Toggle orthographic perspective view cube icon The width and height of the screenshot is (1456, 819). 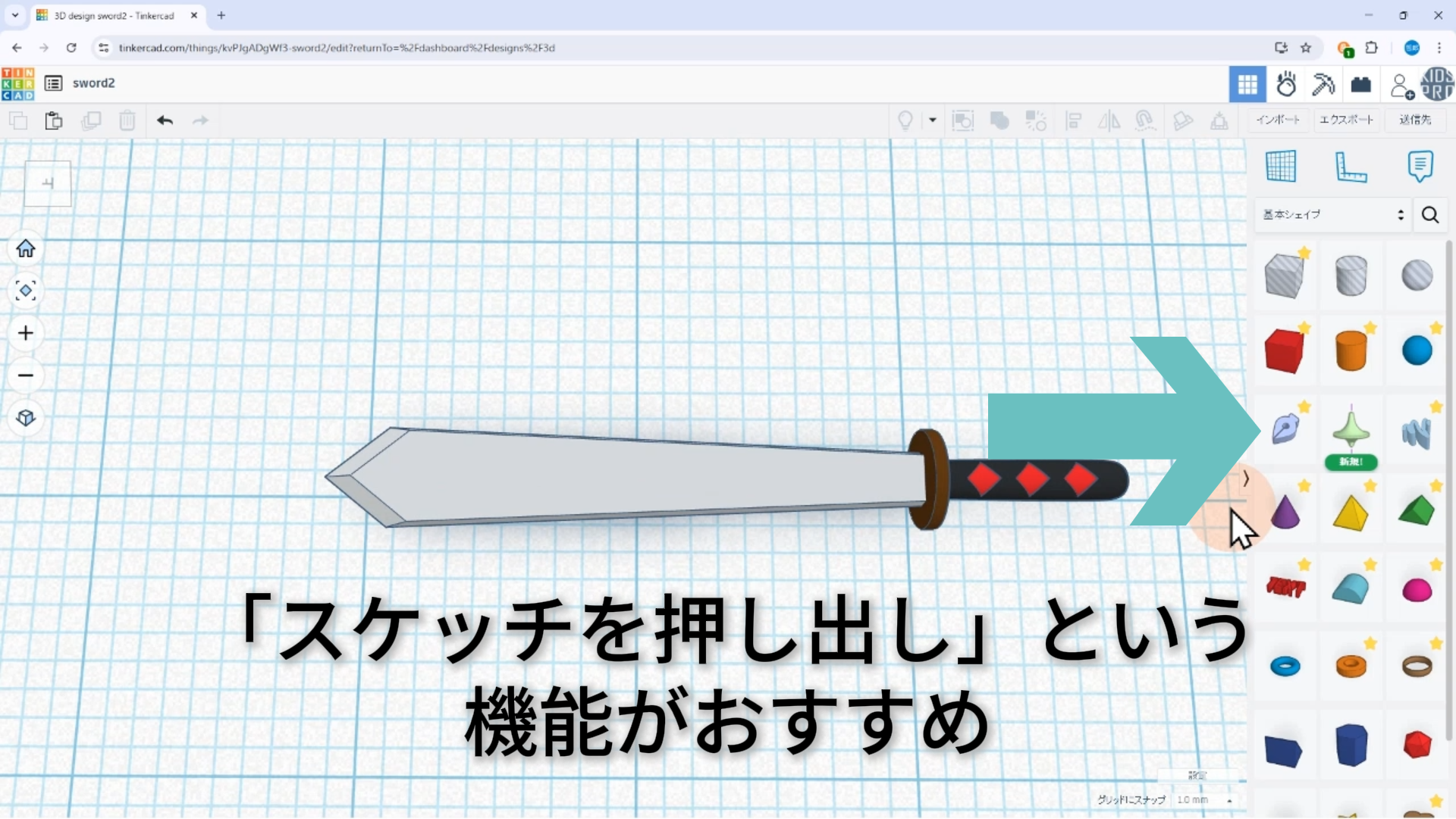coord(26,418)
